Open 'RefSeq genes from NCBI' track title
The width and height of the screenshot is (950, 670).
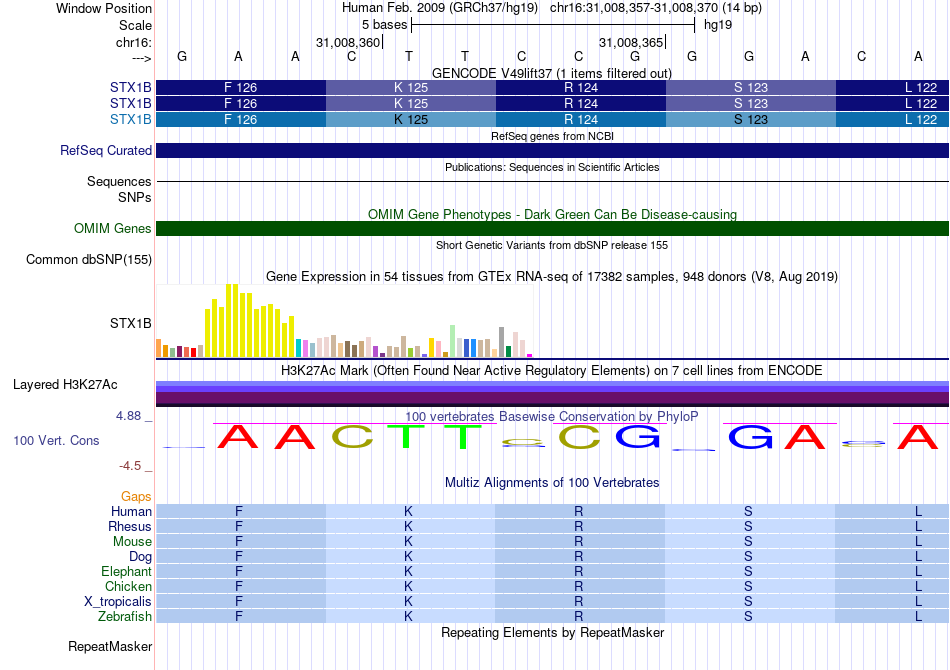point(552,136)
